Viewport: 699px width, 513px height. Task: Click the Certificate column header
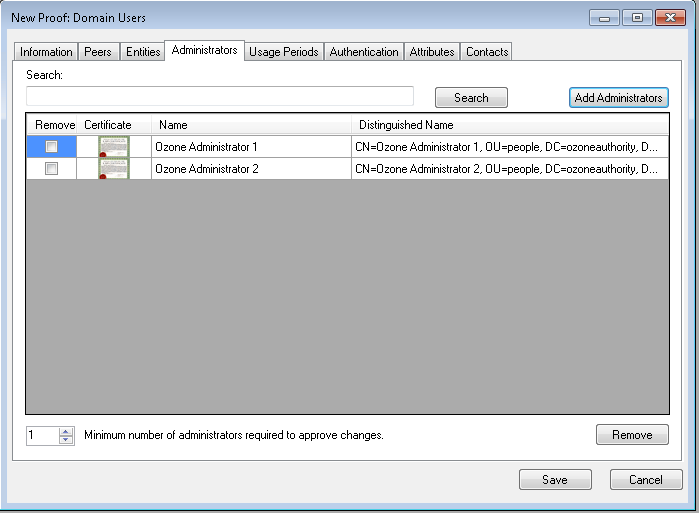pyautogui.click(x=114, y=125)
